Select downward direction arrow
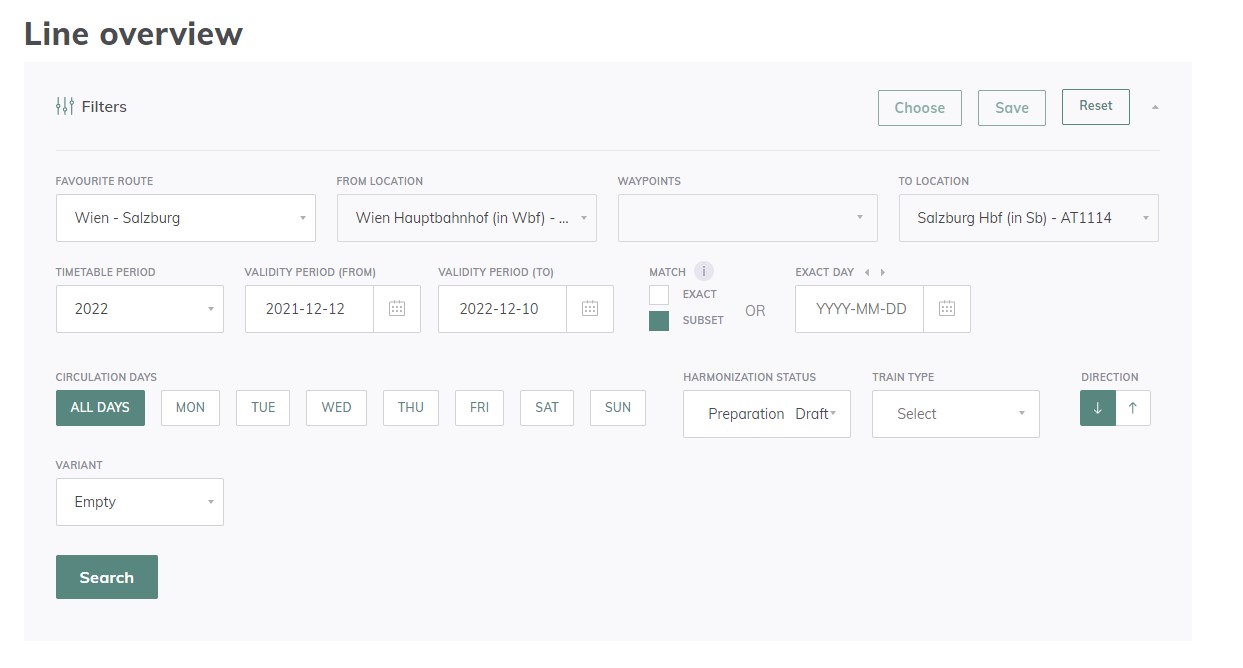 tap(1097, 408)
